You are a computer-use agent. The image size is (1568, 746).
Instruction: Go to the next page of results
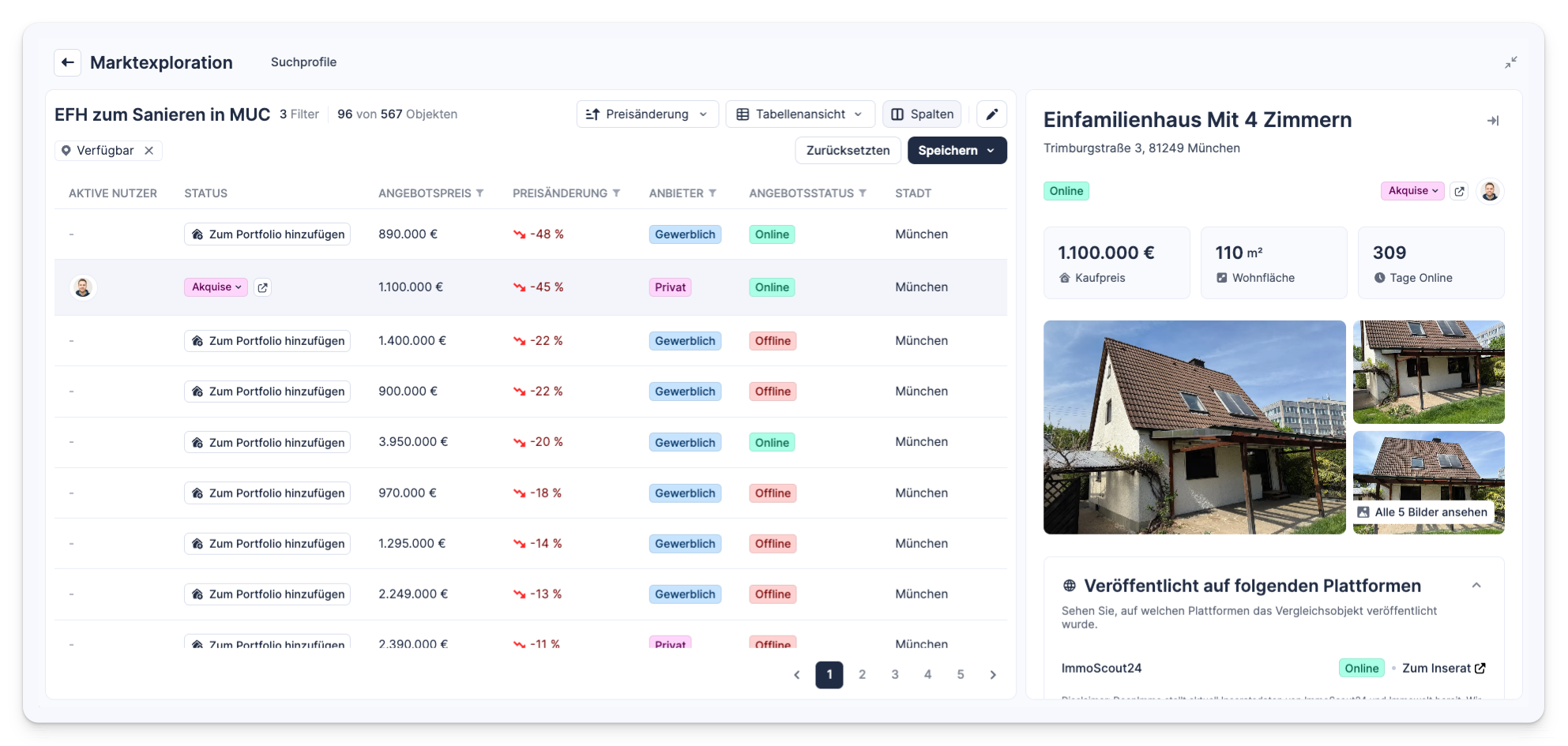click(993, 675)
